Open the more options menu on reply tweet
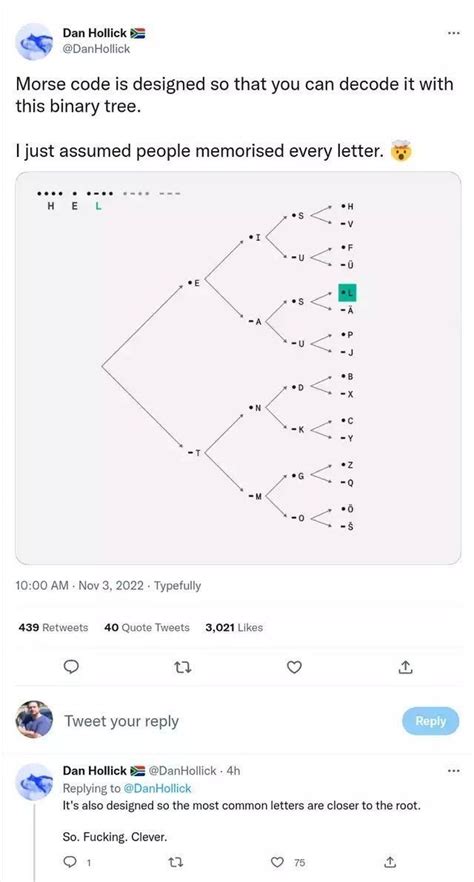 [x=453, y=771]
